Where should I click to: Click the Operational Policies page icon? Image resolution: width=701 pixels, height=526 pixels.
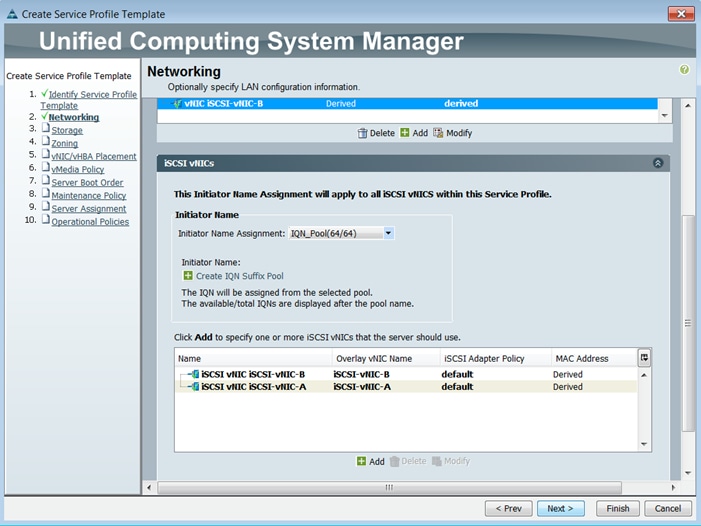(46, 219)
